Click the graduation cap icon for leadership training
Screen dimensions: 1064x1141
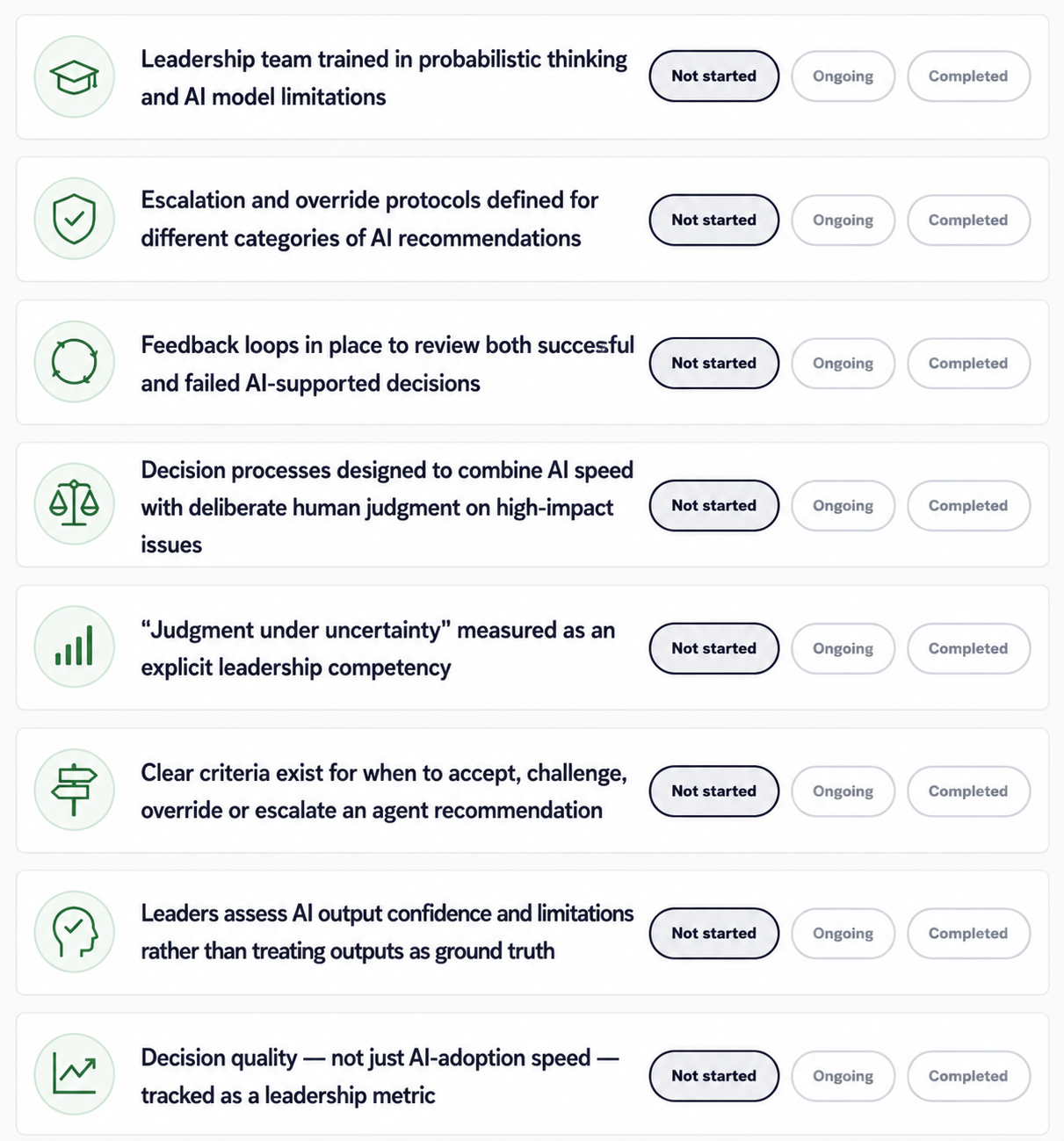(x=75, y=77)
